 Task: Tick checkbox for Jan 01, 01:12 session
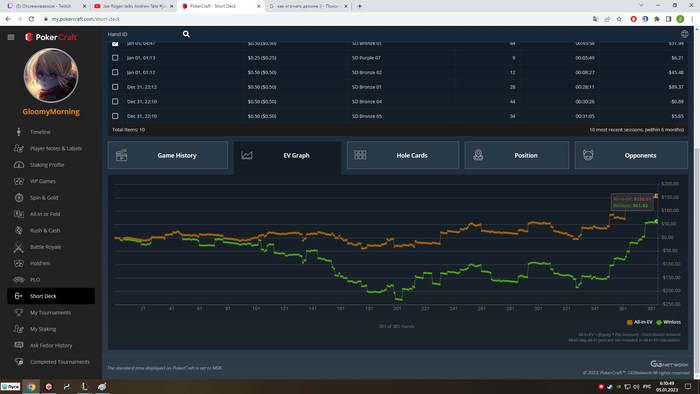coord(115,72)
